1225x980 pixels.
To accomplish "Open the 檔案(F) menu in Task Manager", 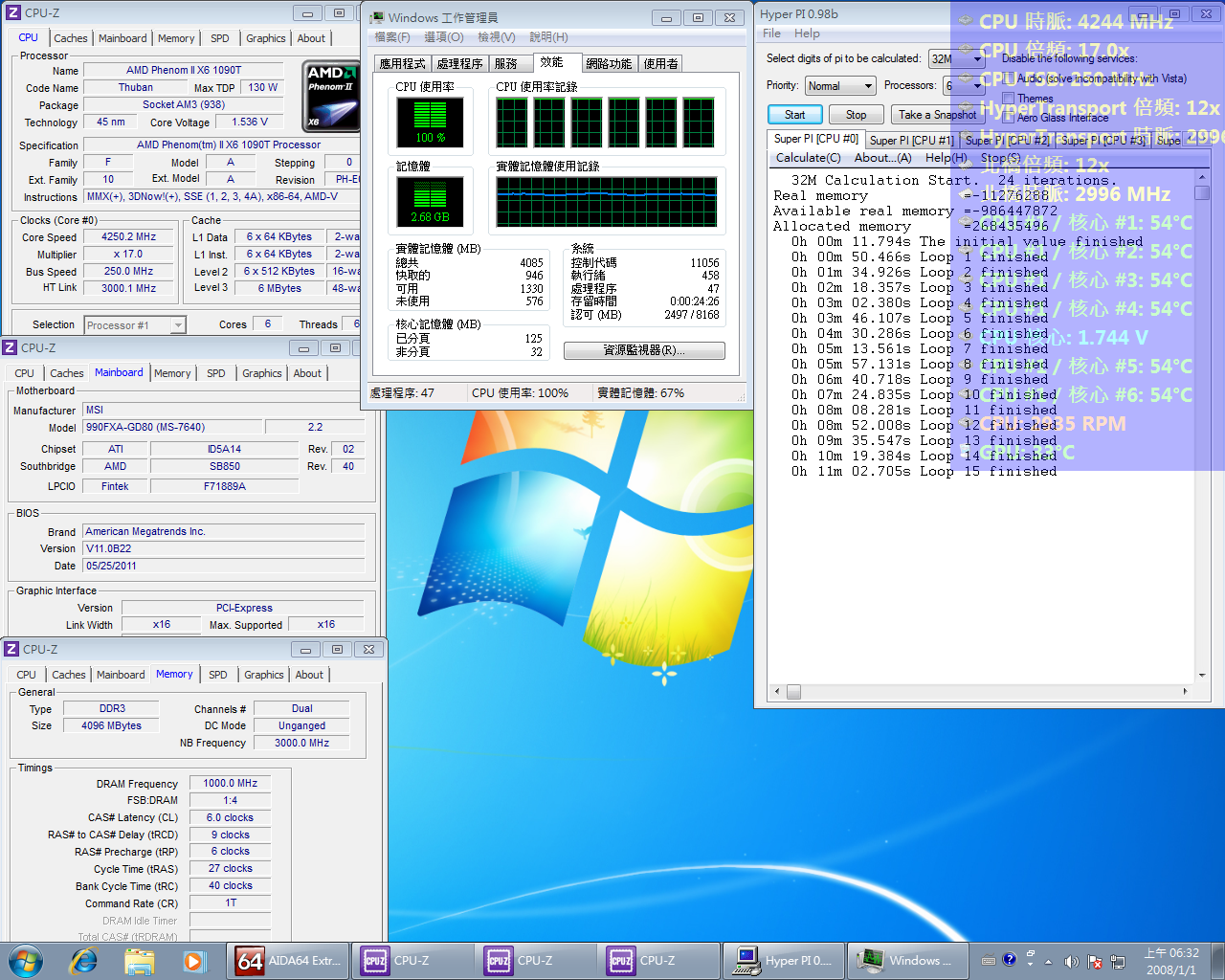I will [392, 37].
